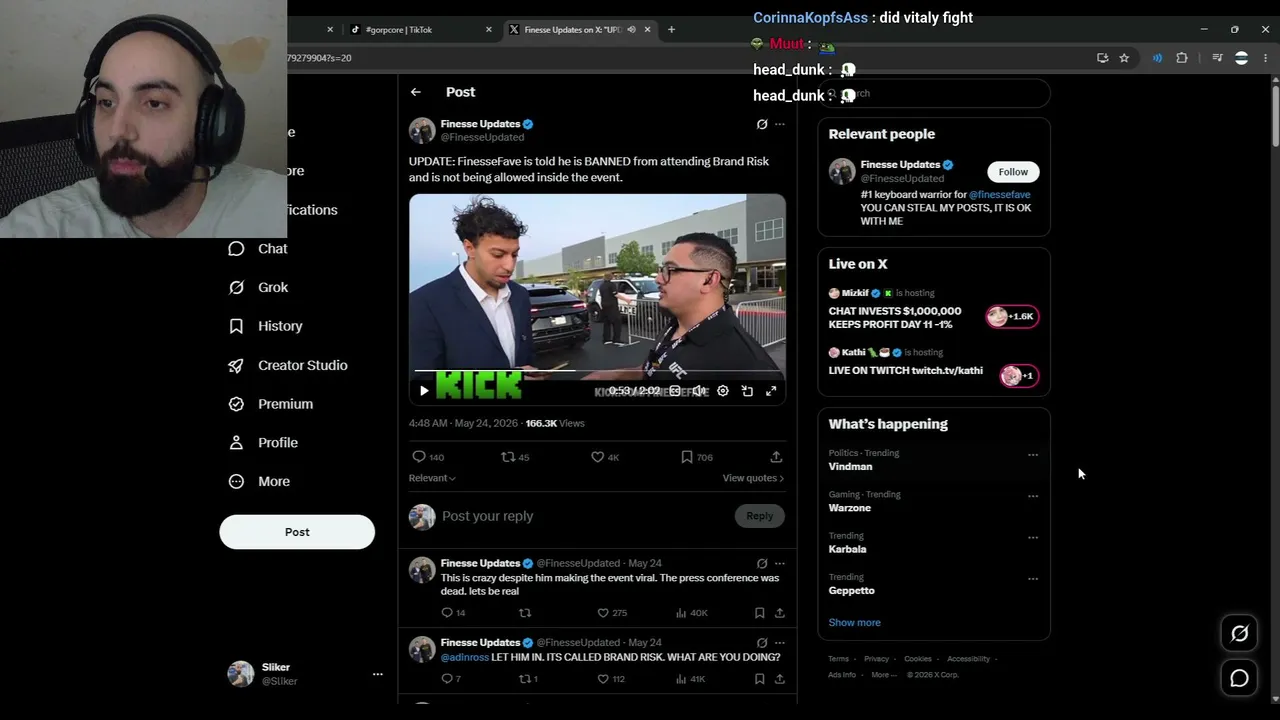Toggle video captions in the player

pyautogui.click(x=675, y=391)
